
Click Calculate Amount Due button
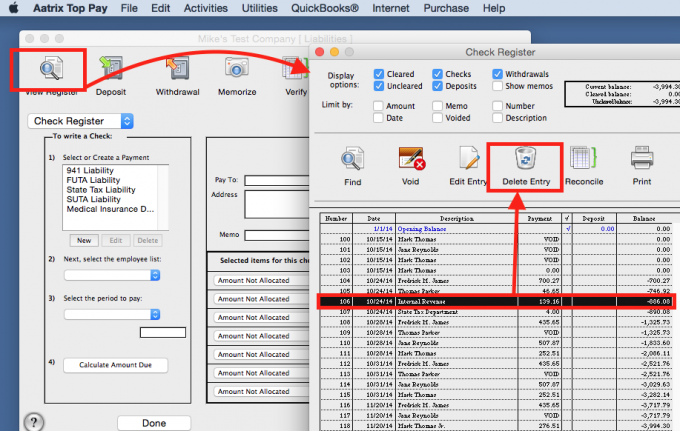[115, 365]
